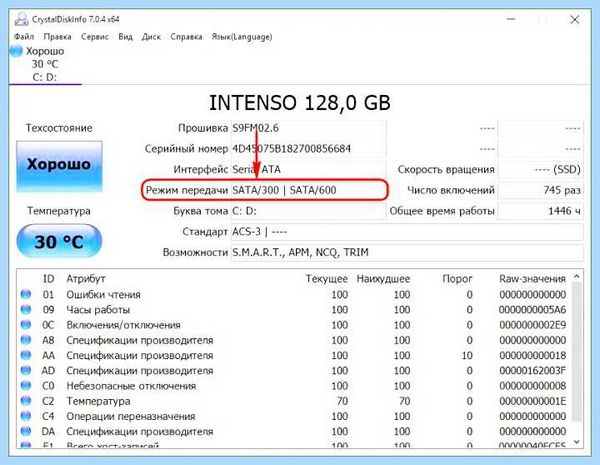
Task: Open the Сервис menu
Action: pyautogui.click(x=95, y=37)
